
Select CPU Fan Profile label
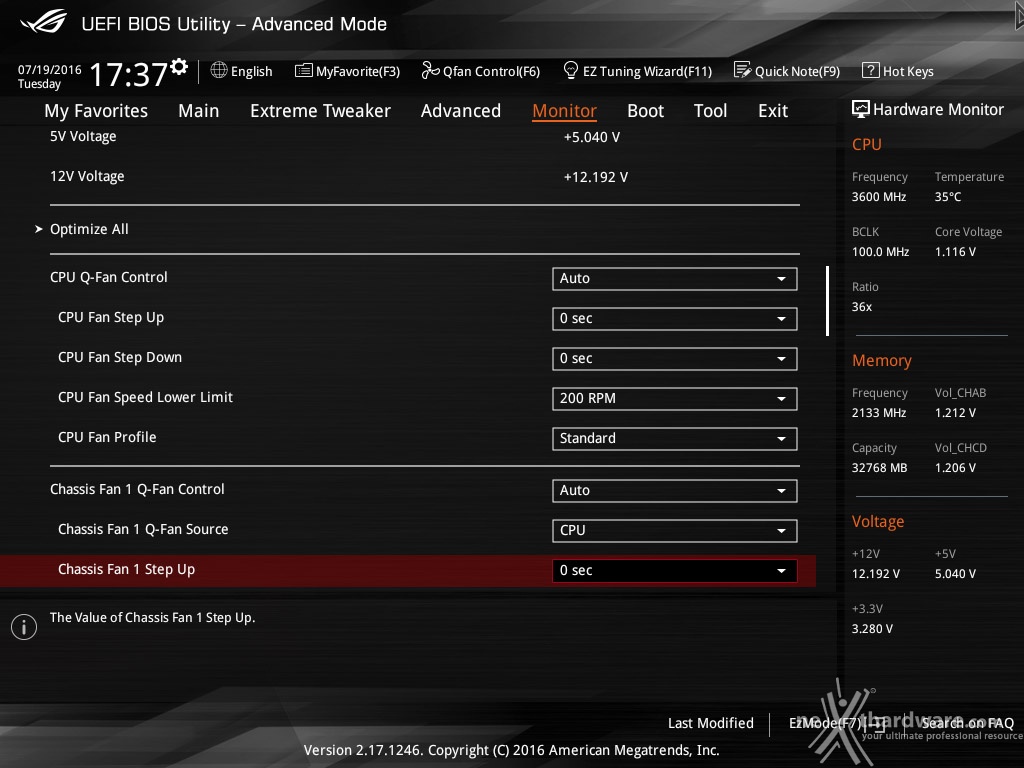(107, 437)
